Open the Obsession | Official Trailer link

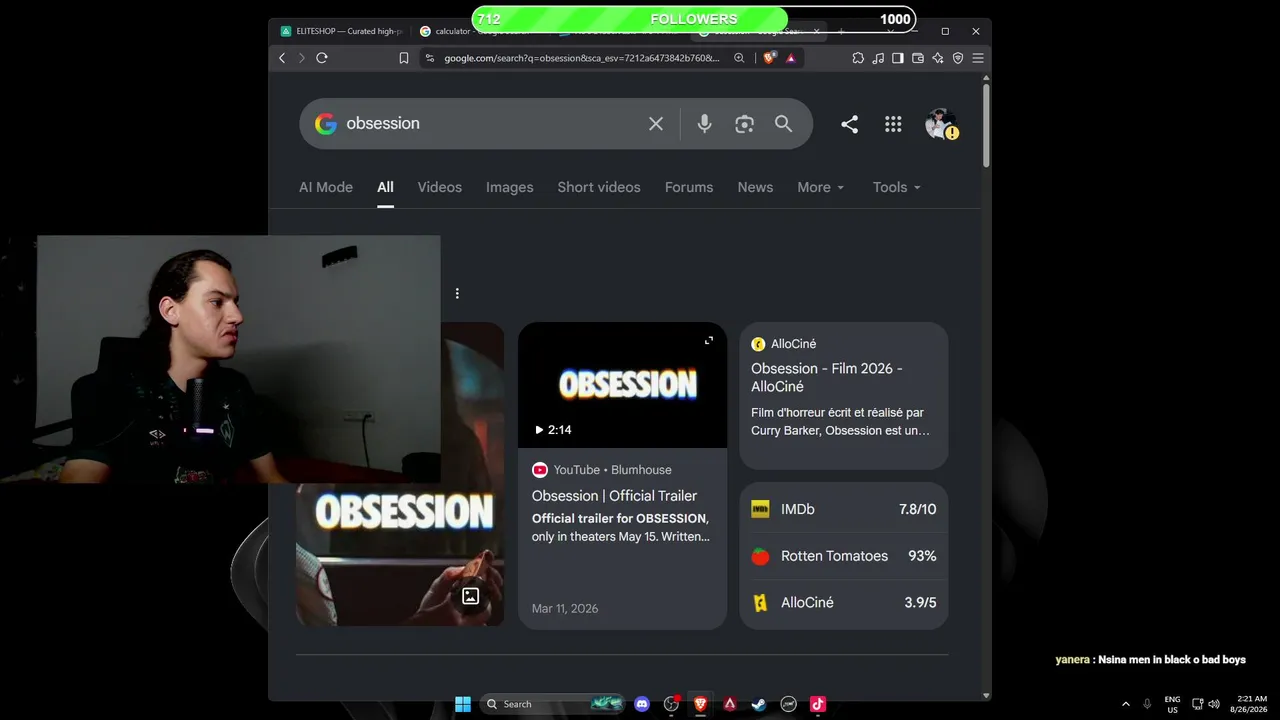[x=614, y=496]
